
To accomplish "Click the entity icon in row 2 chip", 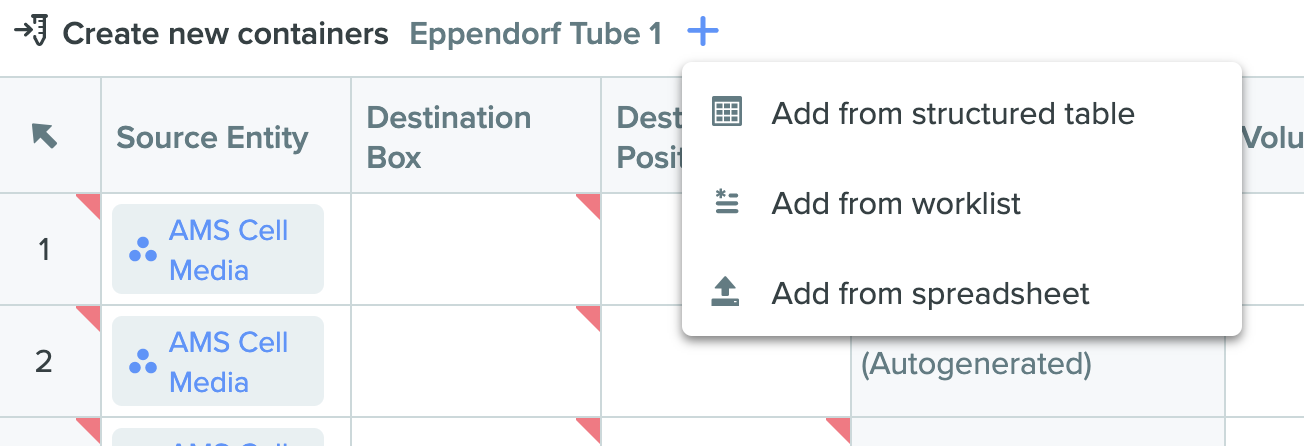I will (143, 362).
